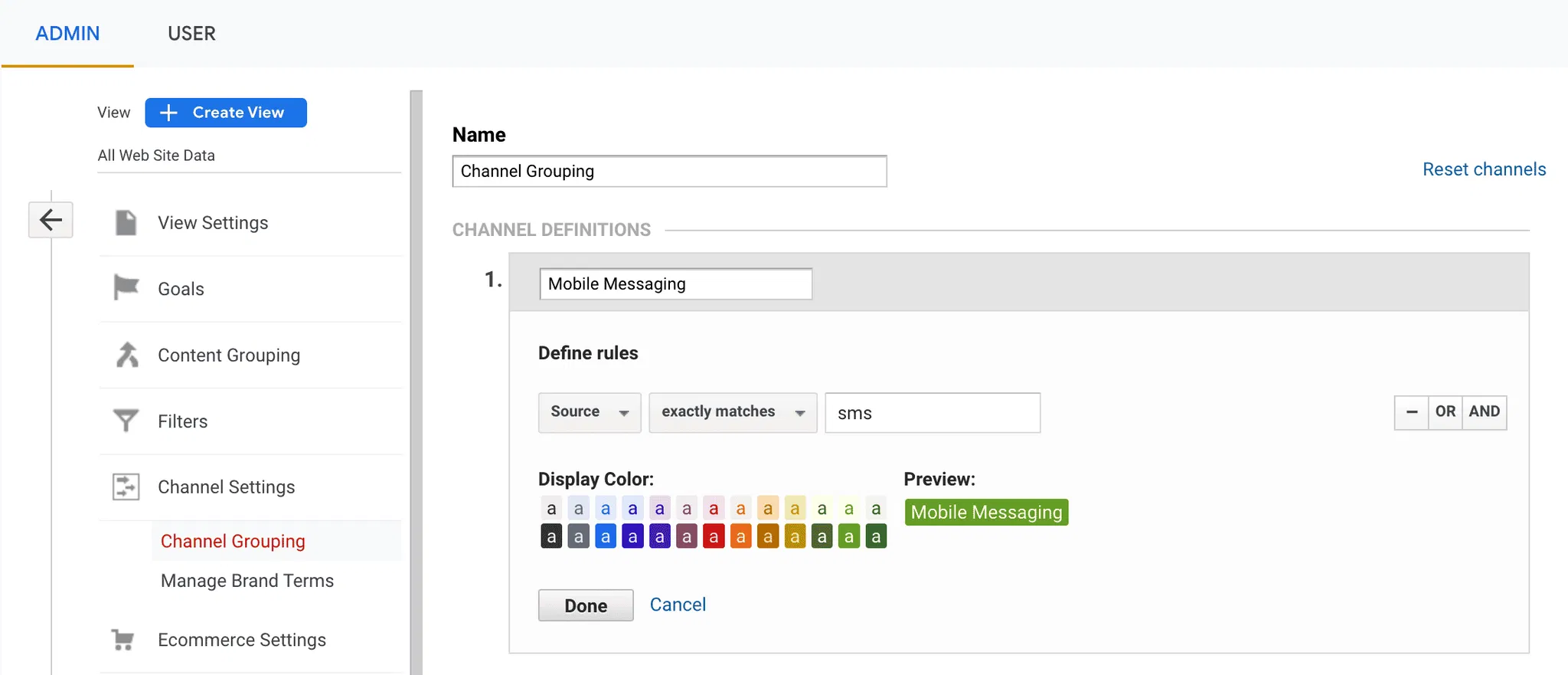Switch to the ADMIN tab
This screenshot has height=675, width=1568.
(67, 34)
